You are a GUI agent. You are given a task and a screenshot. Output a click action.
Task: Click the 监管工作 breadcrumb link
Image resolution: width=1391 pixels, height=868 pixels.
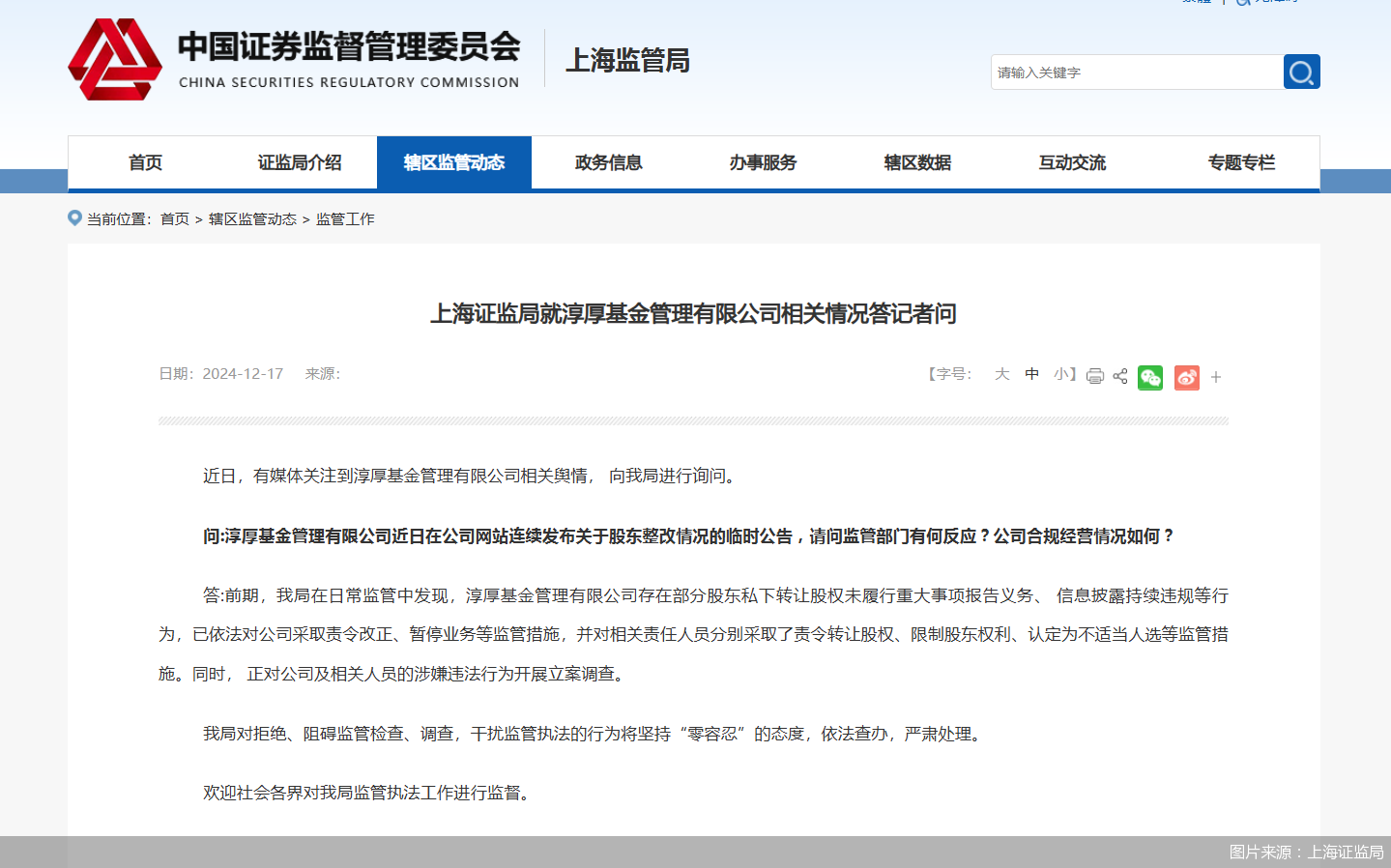[x=345, y=219]
